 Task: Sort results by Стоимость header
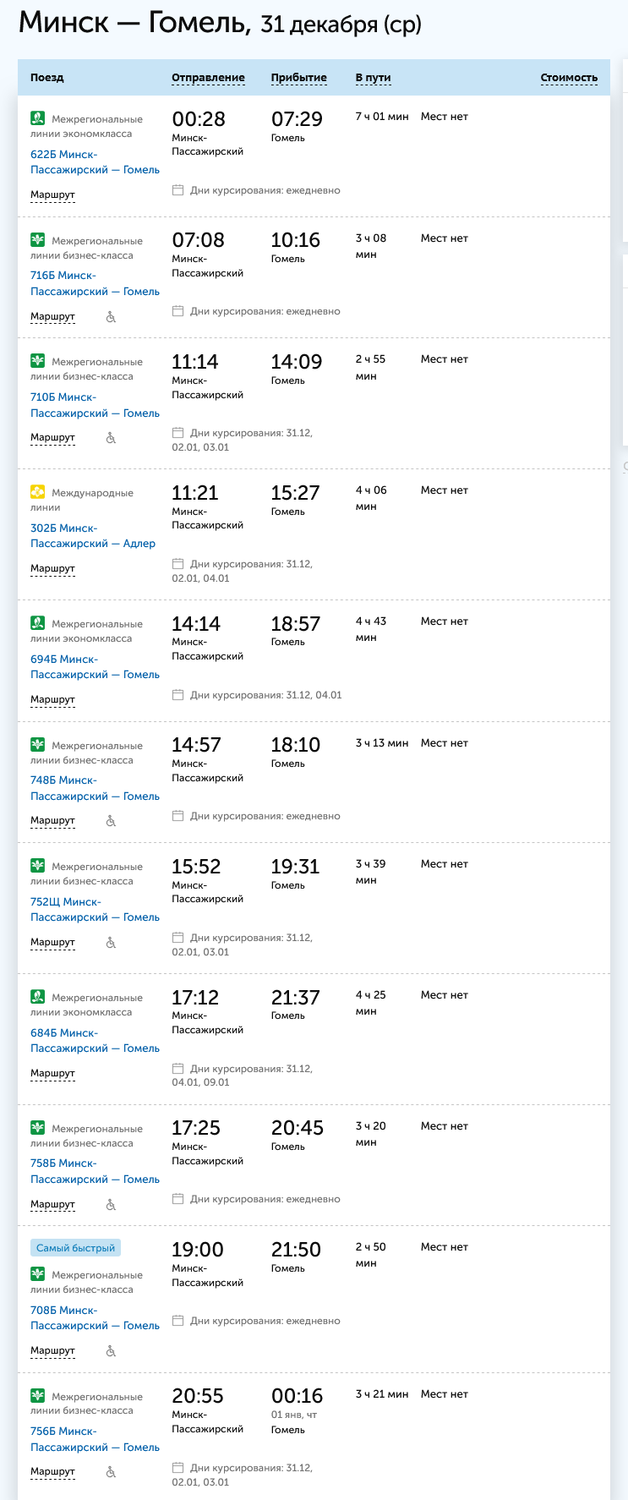568,78
